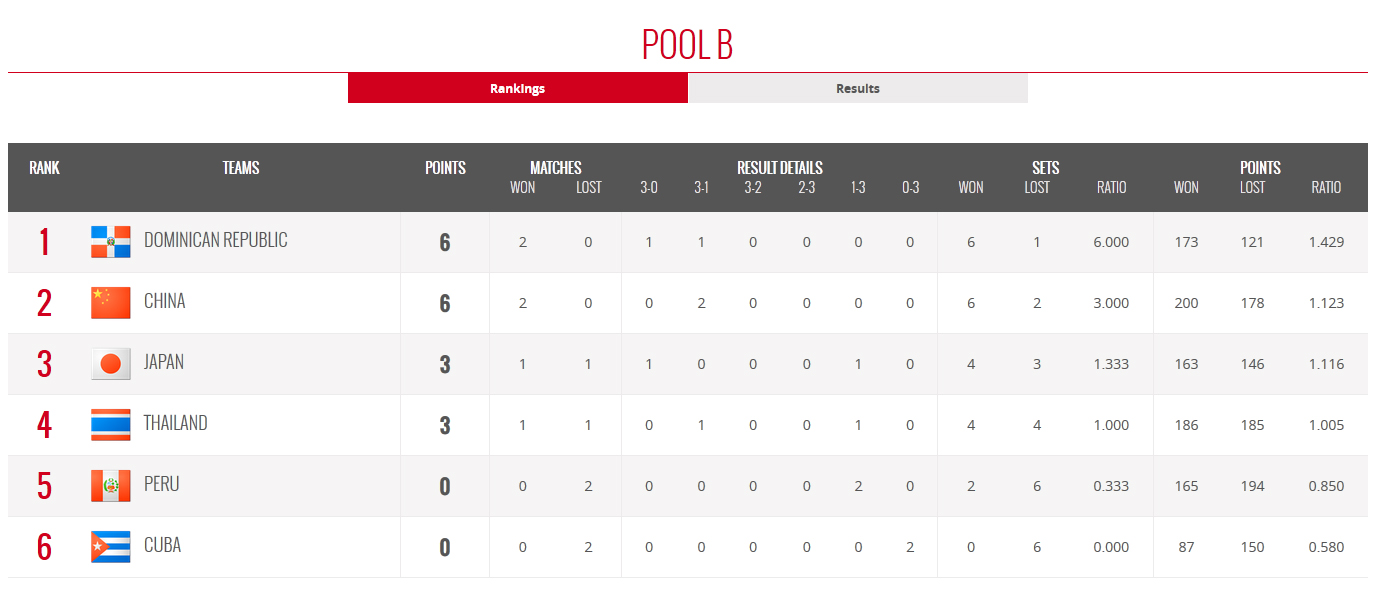Click the Thailand flag icon
This screenshot has height=604, width=1382.
tap(110, 425)
